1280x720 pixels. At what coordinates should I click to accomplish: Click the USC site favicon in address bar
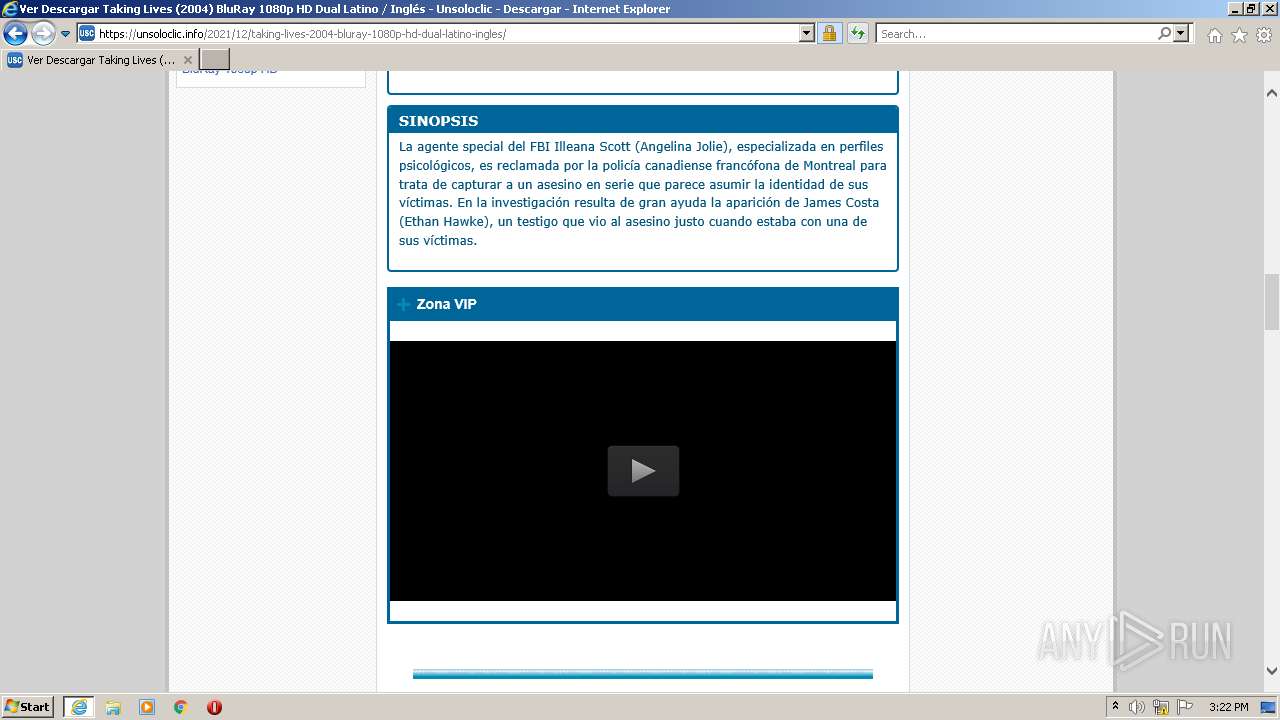87,34
